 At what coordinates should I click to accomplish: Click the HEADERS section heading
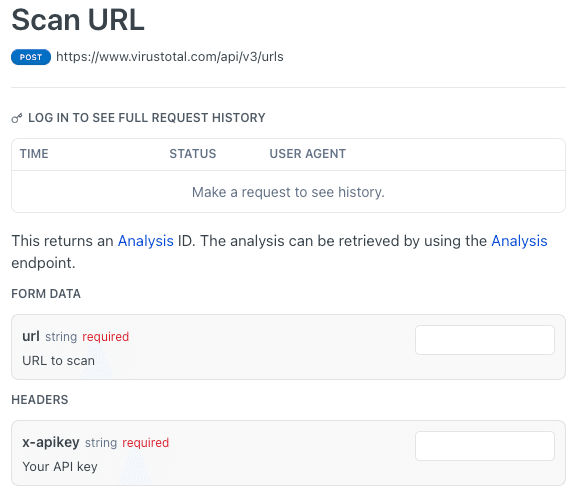click(40, 400)
